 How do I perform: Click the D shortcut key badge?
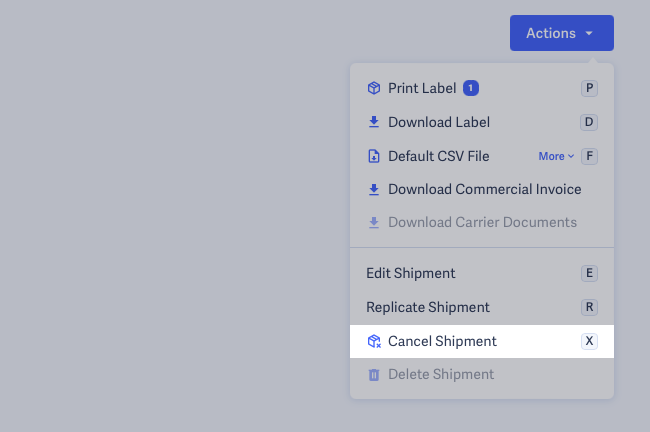[589, 122]
